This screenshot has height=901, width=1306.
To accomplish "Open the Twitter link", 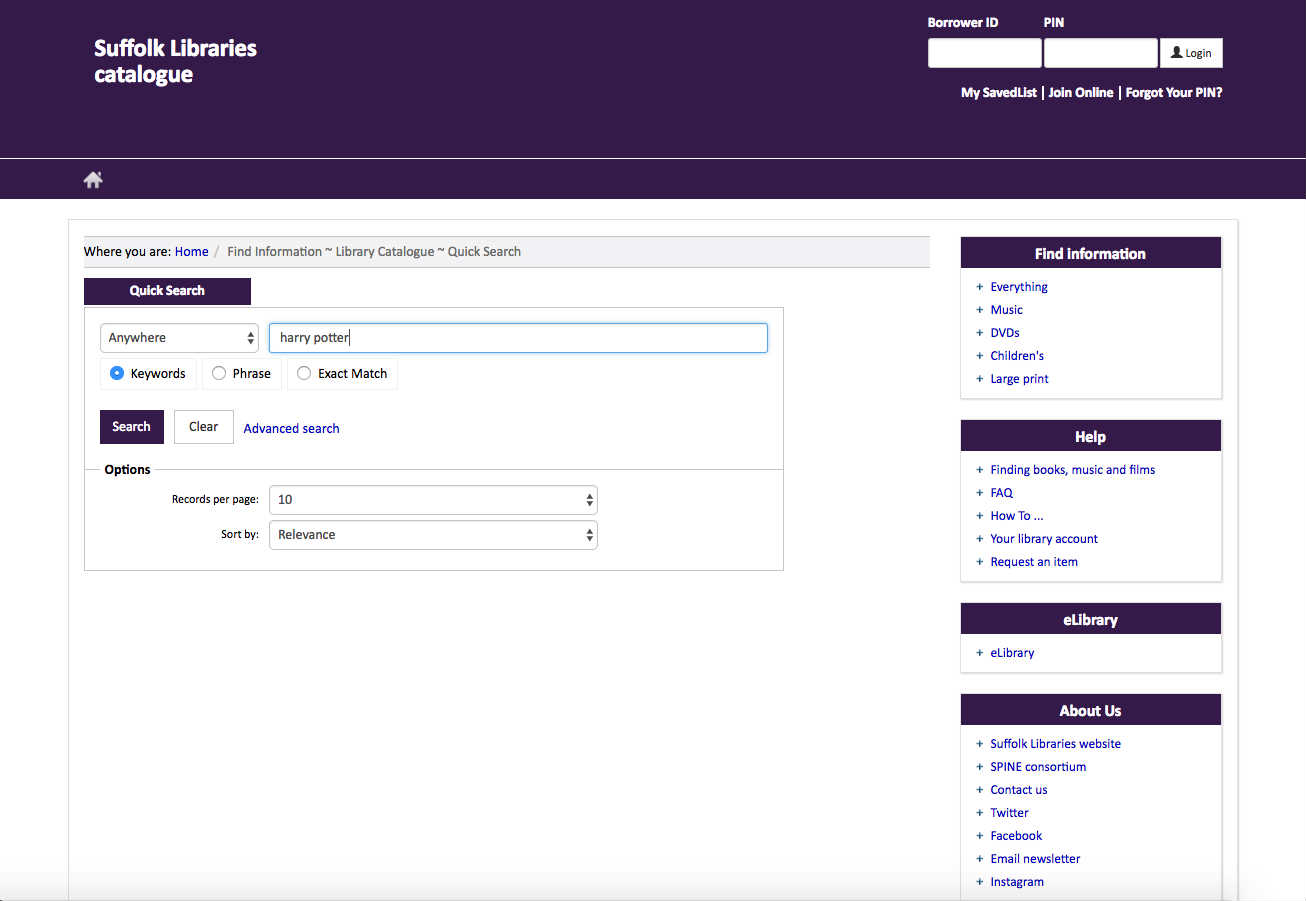I will tap(1009, 813).
